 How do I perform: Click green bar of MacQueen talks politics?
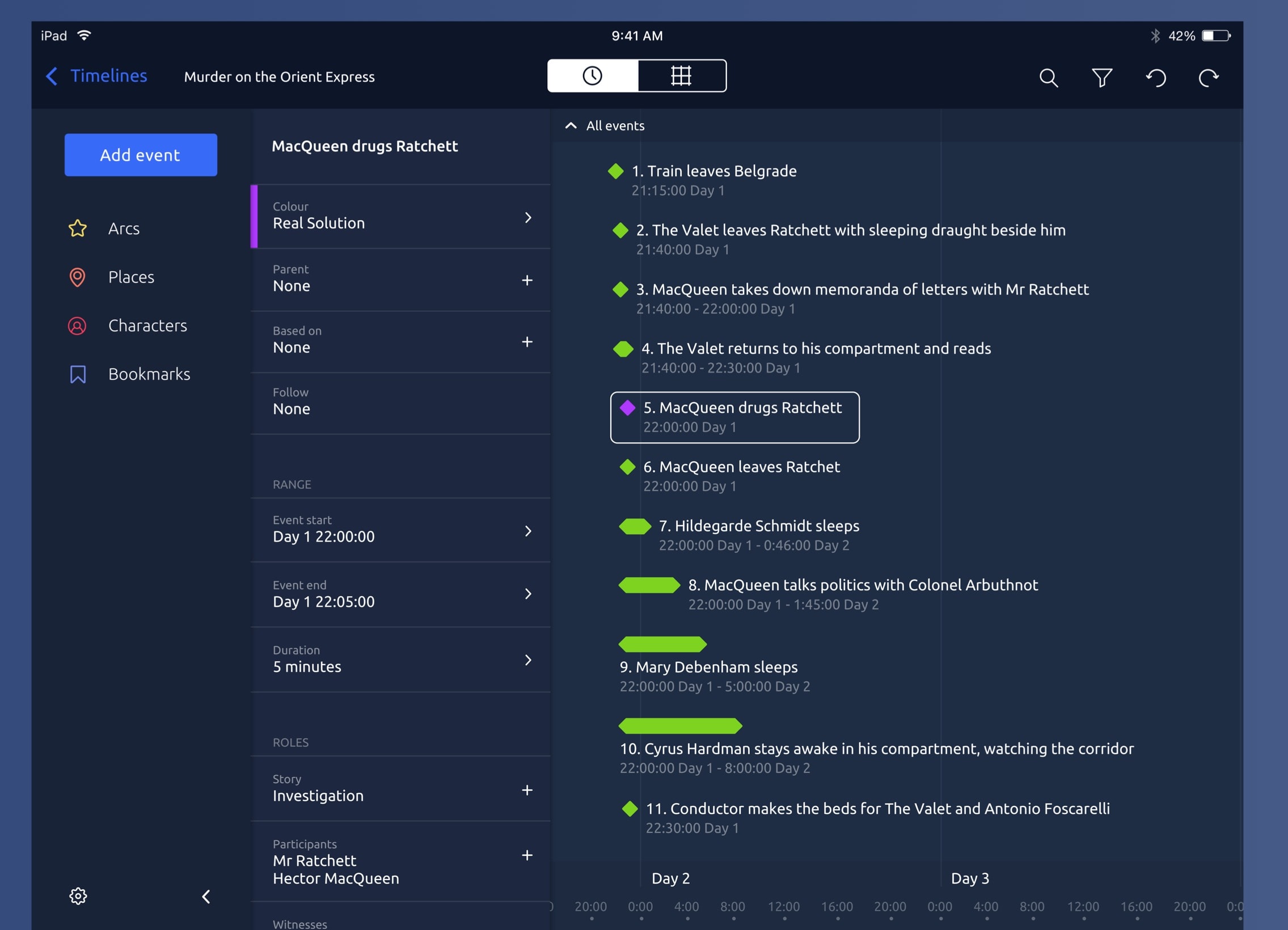(649, 585)
